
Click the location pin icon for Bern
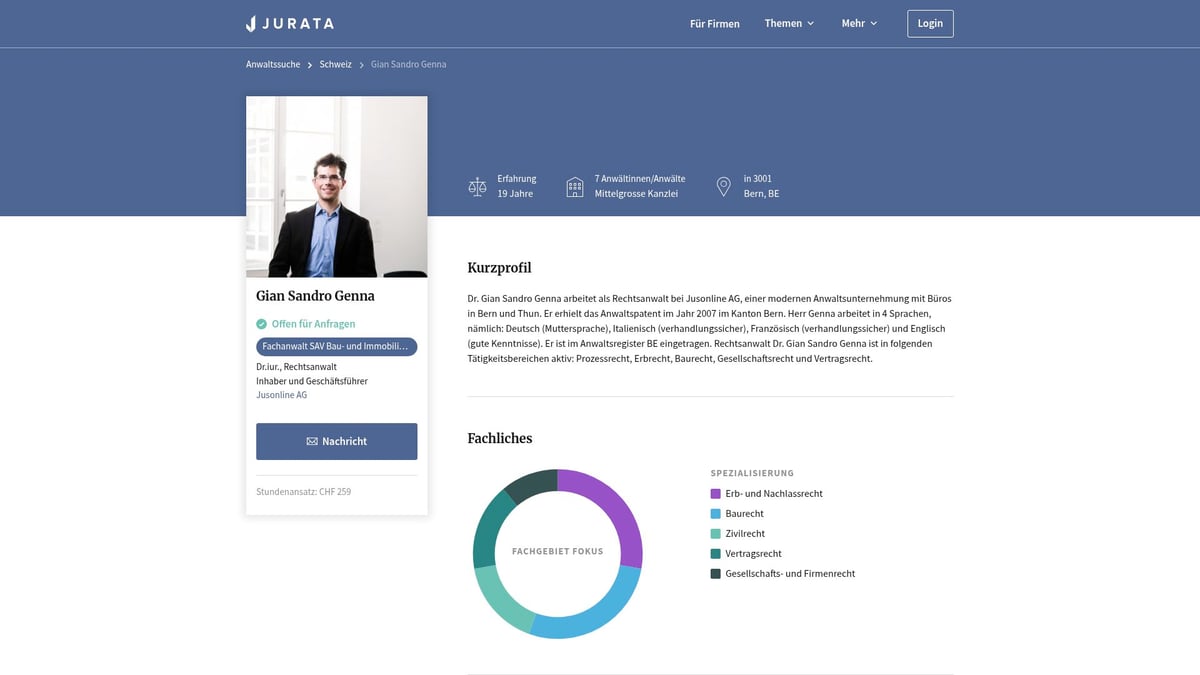724,186
